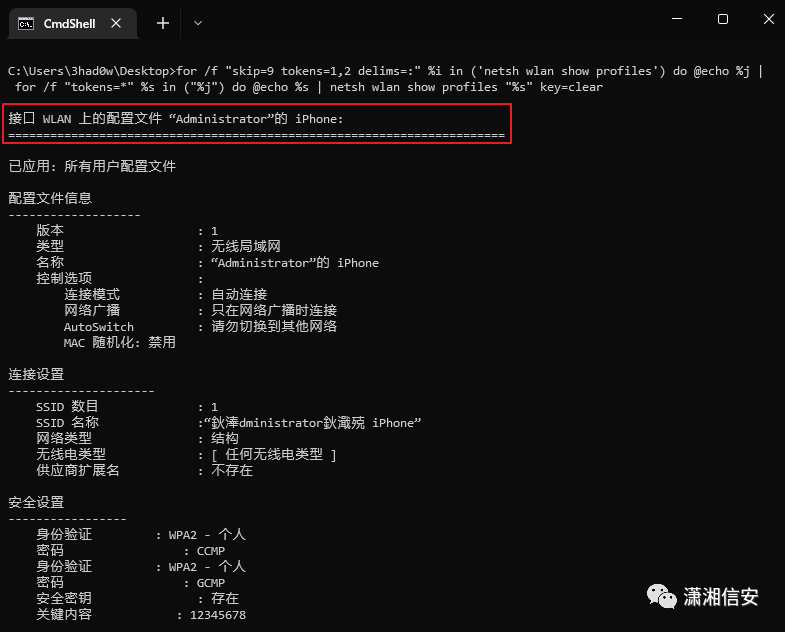Click the '无线局域网' type value

click(x=246, y=246)
